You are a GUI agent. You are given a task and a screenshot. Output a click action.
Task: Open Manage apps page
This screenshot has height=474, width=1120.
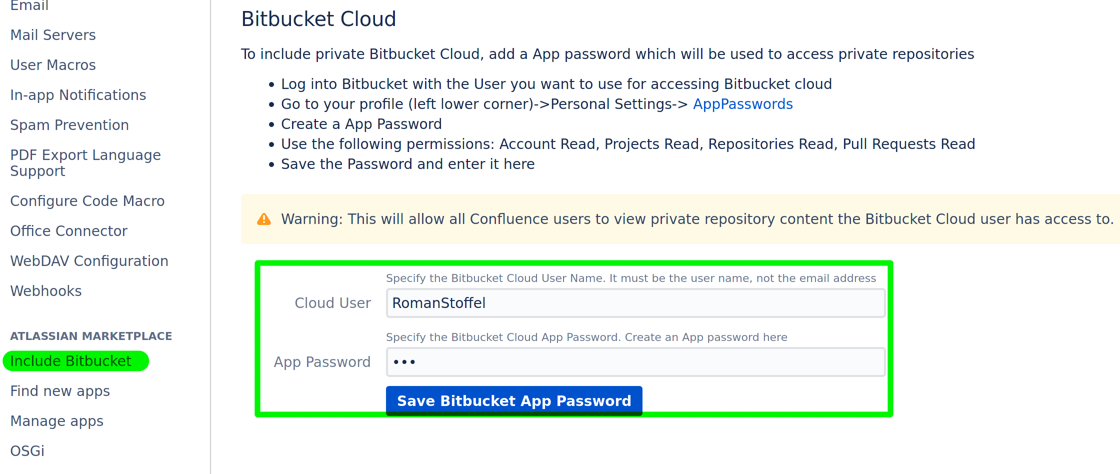pyautogui.click(x=57, y=421)
